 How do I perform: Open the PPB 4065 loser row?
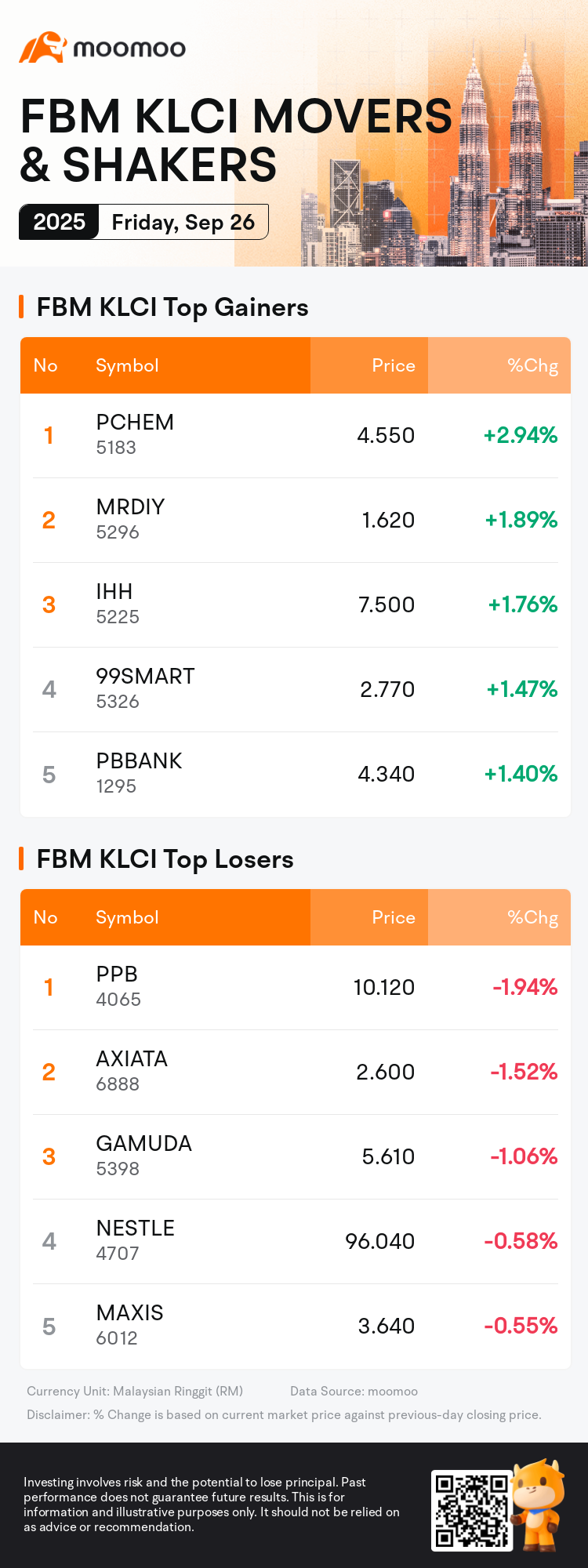(295, 987)
